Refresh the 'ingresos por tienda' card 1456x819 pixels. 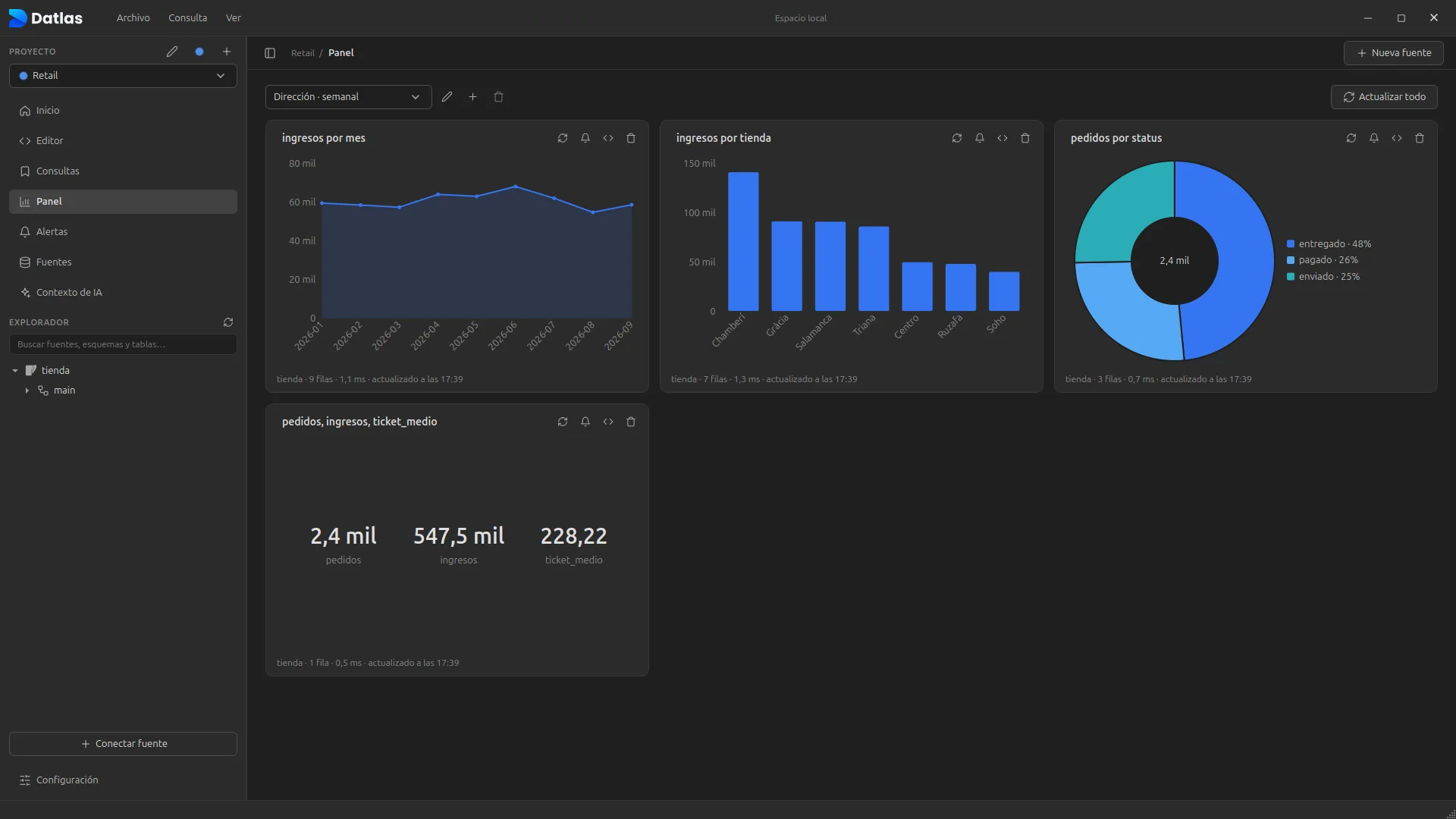957,138
